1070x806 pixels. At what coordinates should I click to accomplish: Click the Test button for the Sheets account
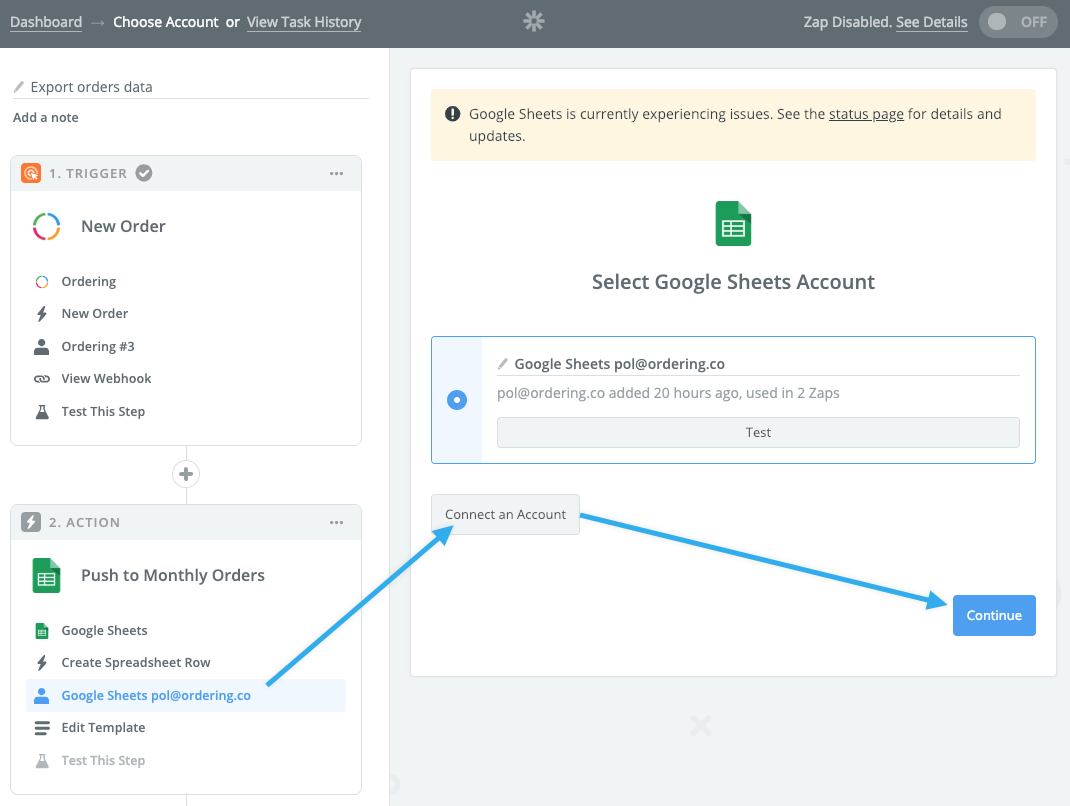pos(758,433)
